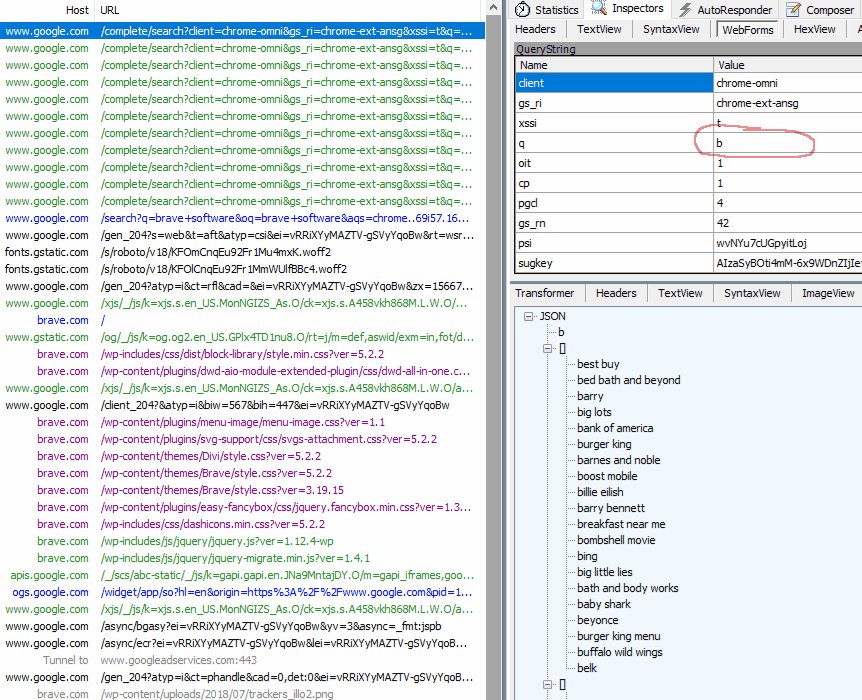Select the KFOmCnqEu92Fr1Mu4mxK.woff2 font session
This screenshot has height=700, width=862.
point(242,252)
